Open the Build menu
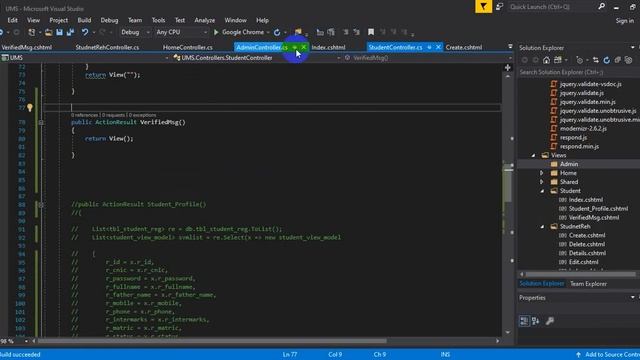This screenshot has width=640, height=360. (84, 20)
